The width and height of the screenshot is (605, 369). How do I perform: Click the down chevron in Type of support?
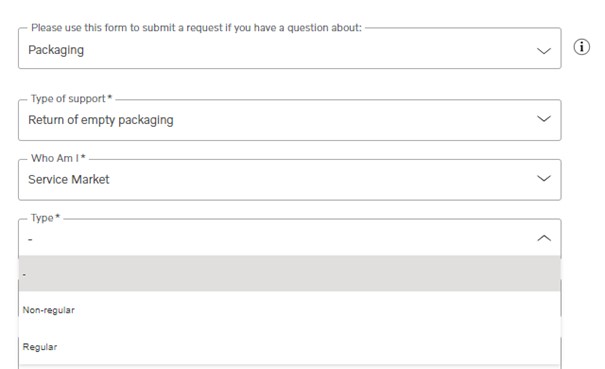coord(544,118)
